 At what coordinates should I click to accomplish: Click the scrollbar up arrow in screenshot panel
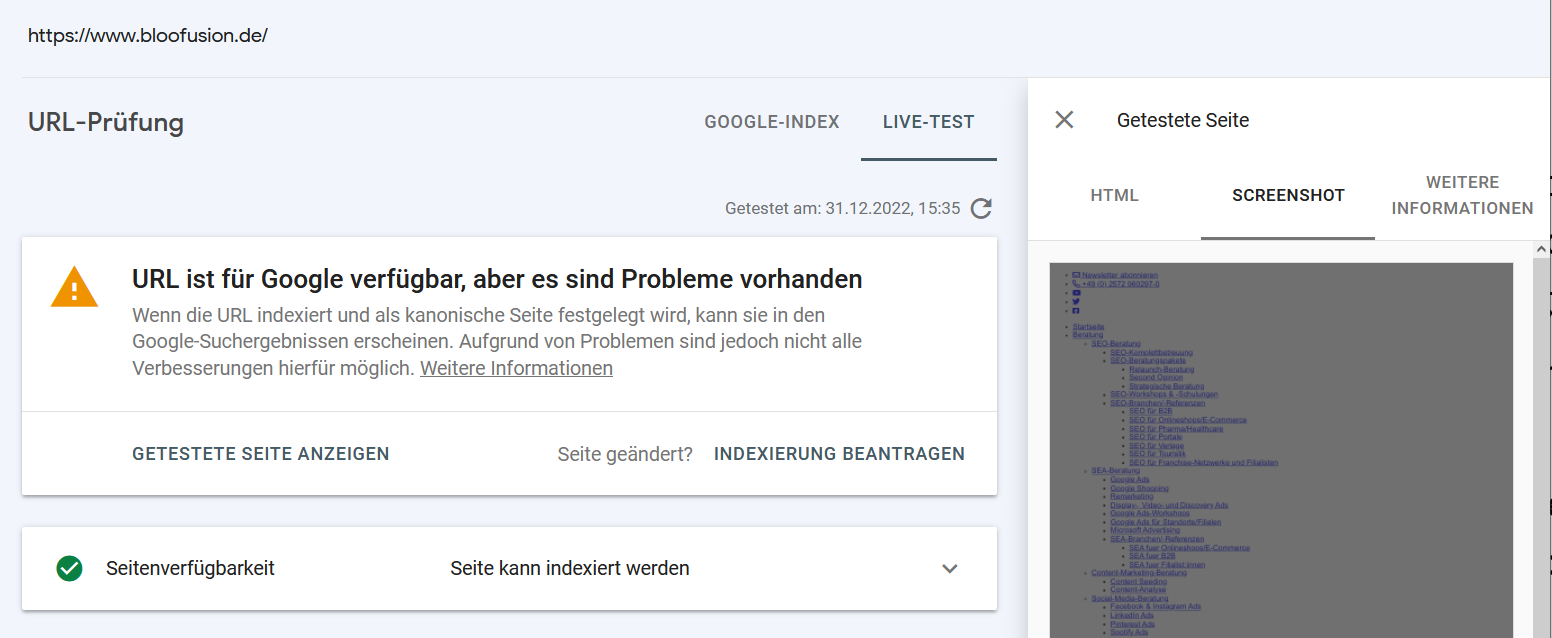point(1541,249)
